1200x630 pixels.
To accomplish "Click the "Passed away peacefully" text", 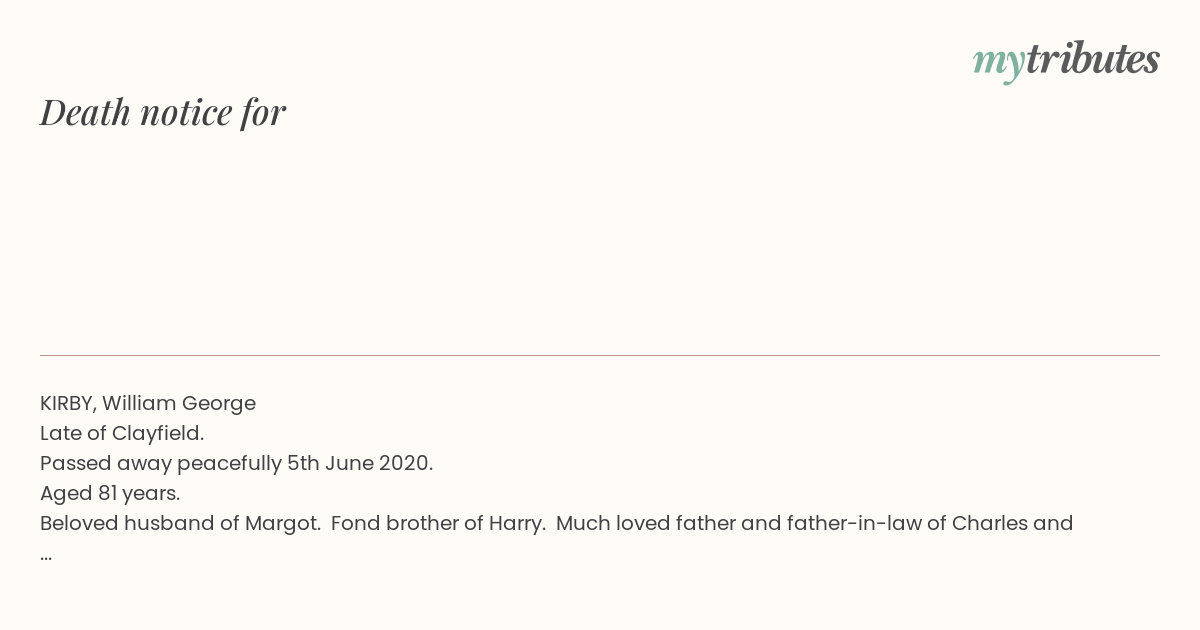I will [160, 463].
